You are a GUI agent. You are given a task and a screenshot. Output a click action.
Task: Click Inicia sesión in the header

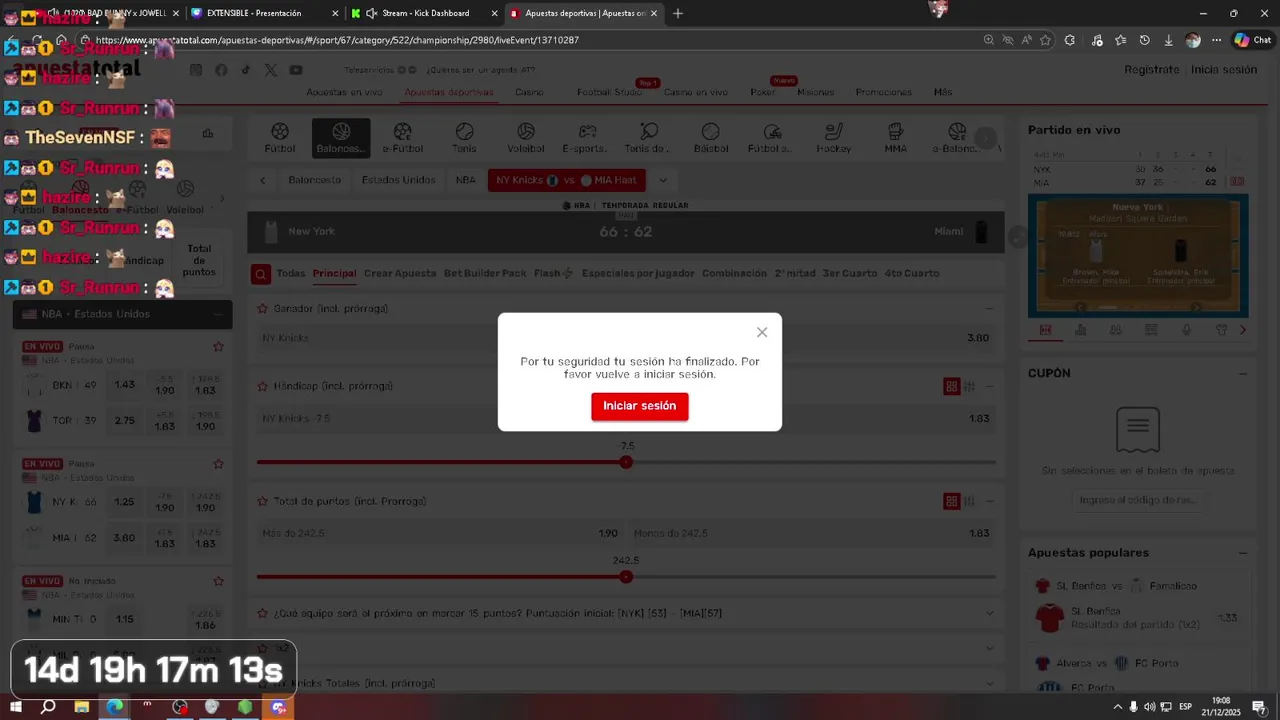tap(1224, 70)
